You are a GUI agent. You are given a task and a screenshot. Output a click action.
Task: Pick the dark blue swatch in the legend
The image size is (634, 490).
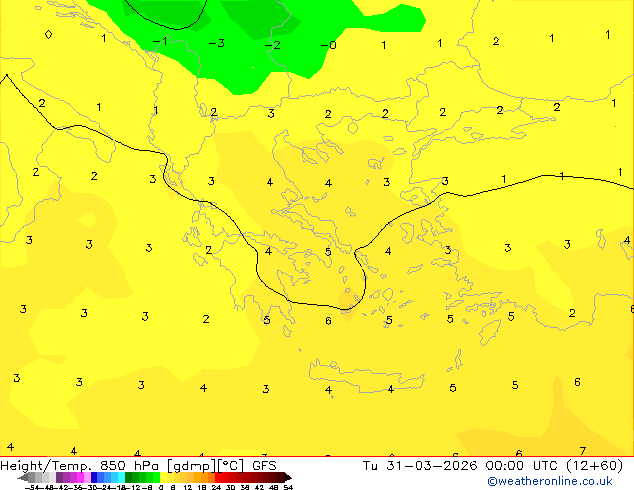tap(94, 477)
